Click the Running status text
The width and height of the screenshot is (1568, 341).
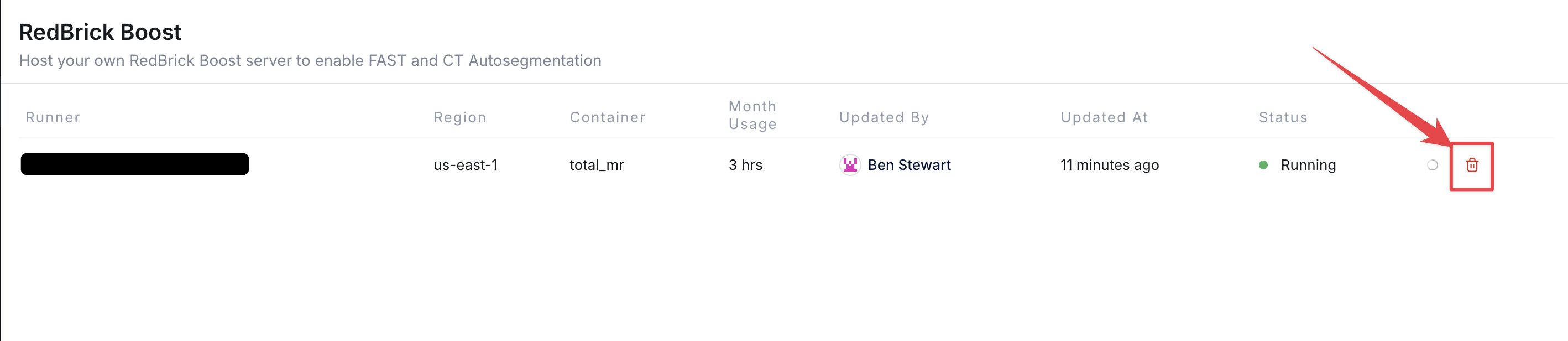coord(1308,165)
